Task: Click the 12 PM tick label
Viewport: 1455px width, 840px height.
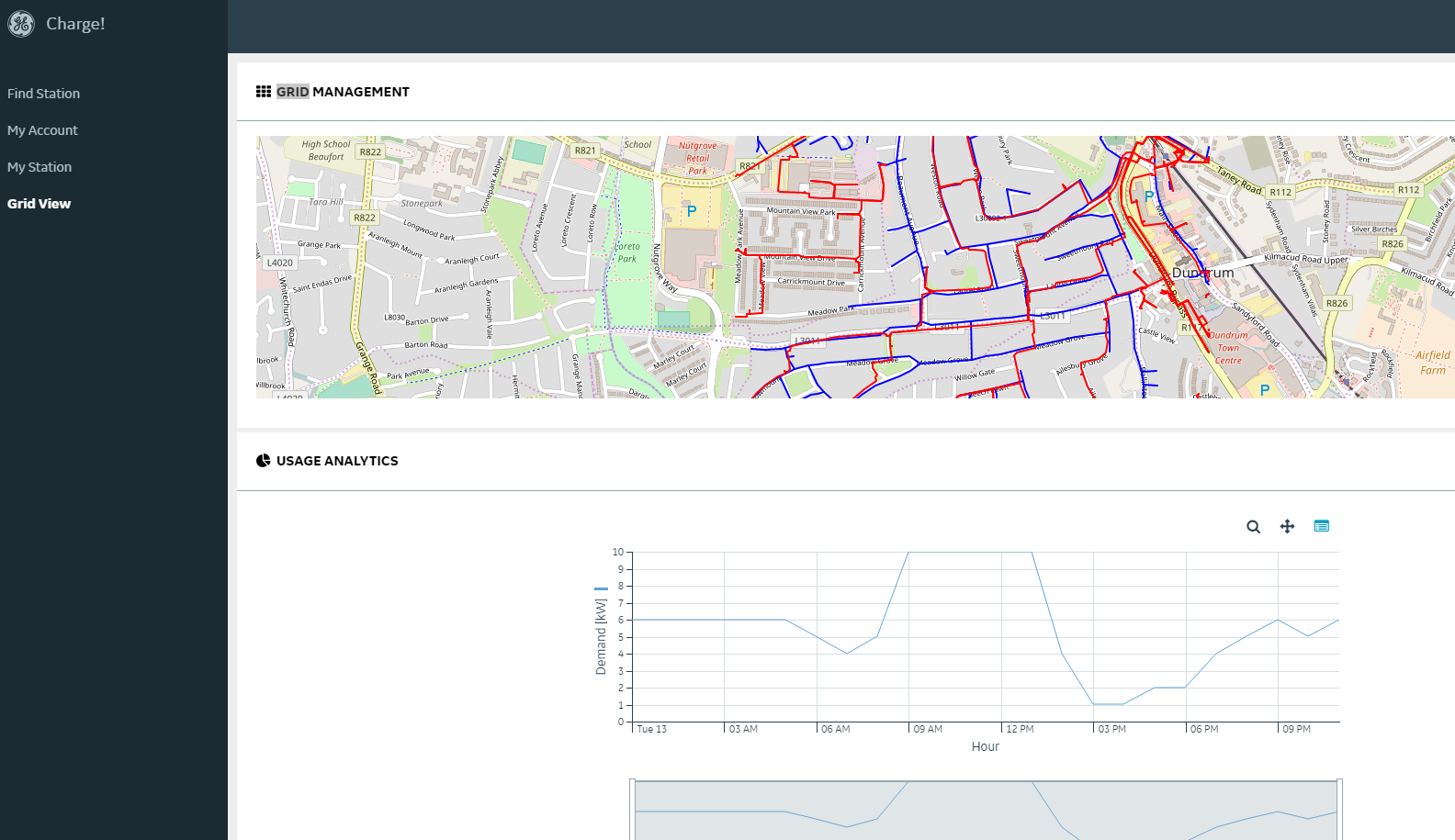Action: (1020, 729)
